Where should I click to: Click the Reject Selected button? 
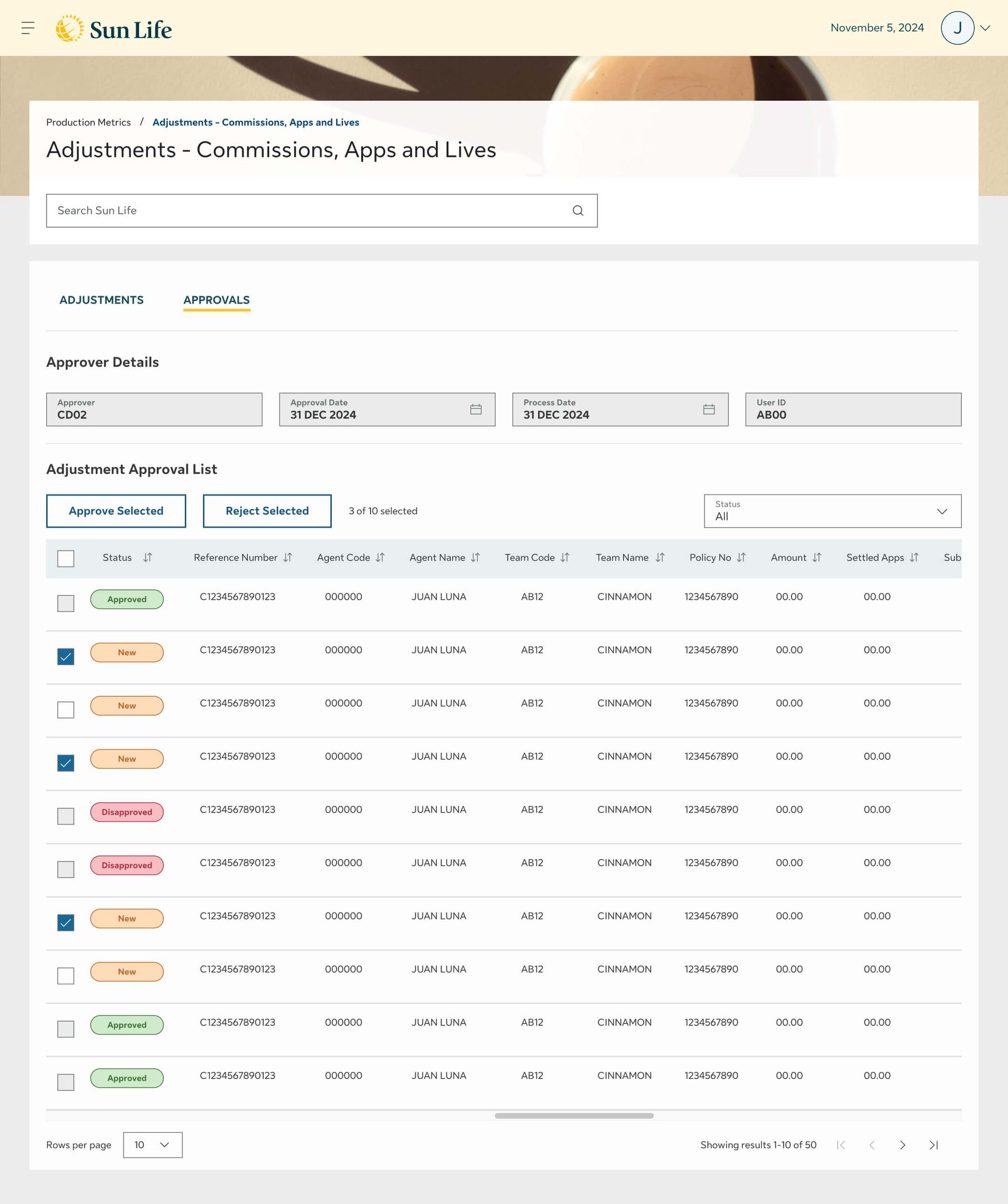pyautogui.click(x=267, y=511)
